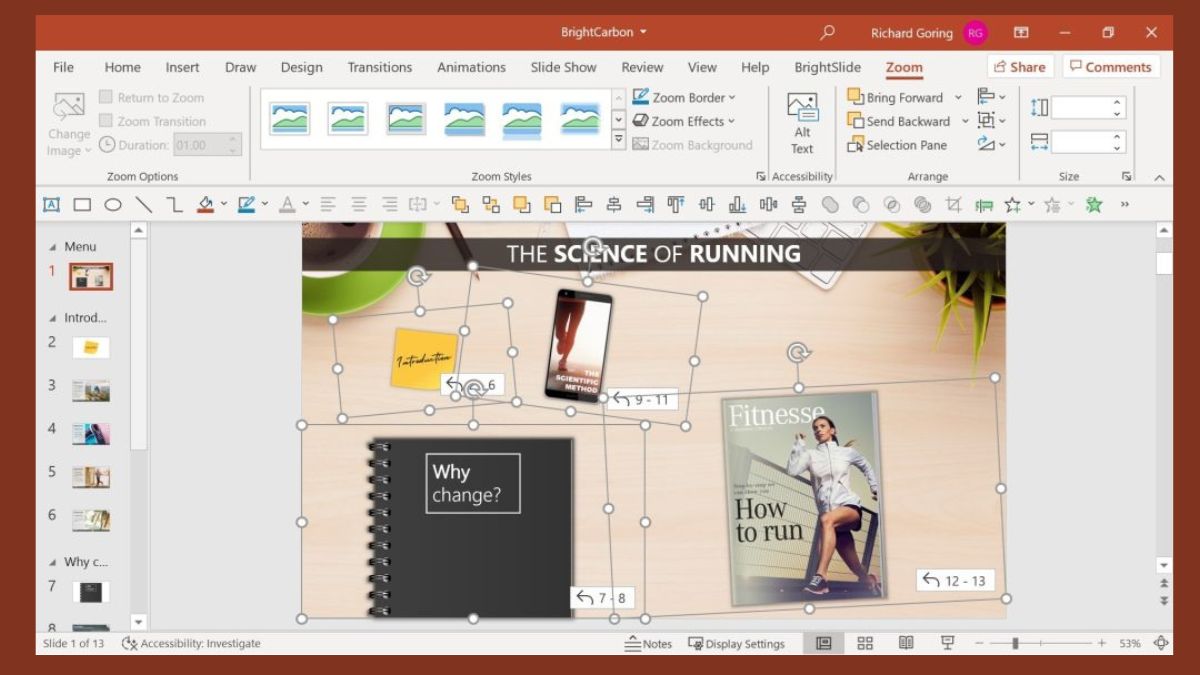This screenshot has width=1200, height=675.
Task: Click the Crop tool icon
Action: click(953, 204)
